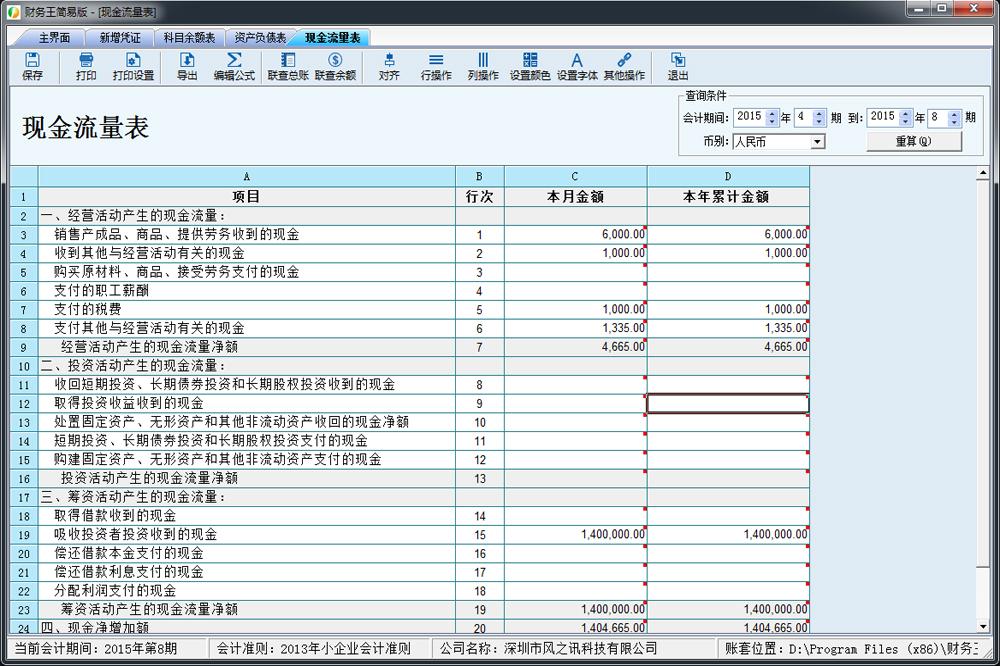Viewport: 1000px width, 666px height.
Task: Click the 联查总账 toolbar icon
Action: pyautogui.click(x=288, y=66)
